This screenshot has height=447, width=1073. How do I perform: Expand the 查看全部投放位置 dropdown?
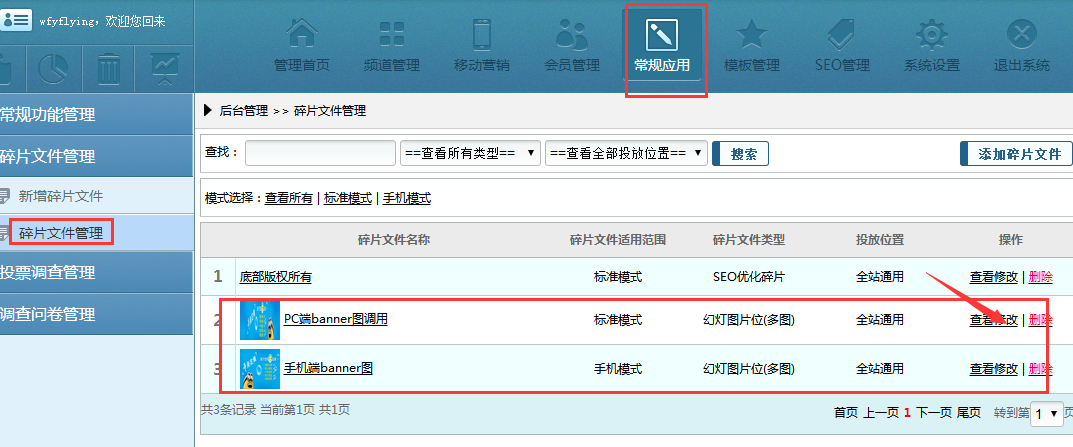(x=626, y=153)
